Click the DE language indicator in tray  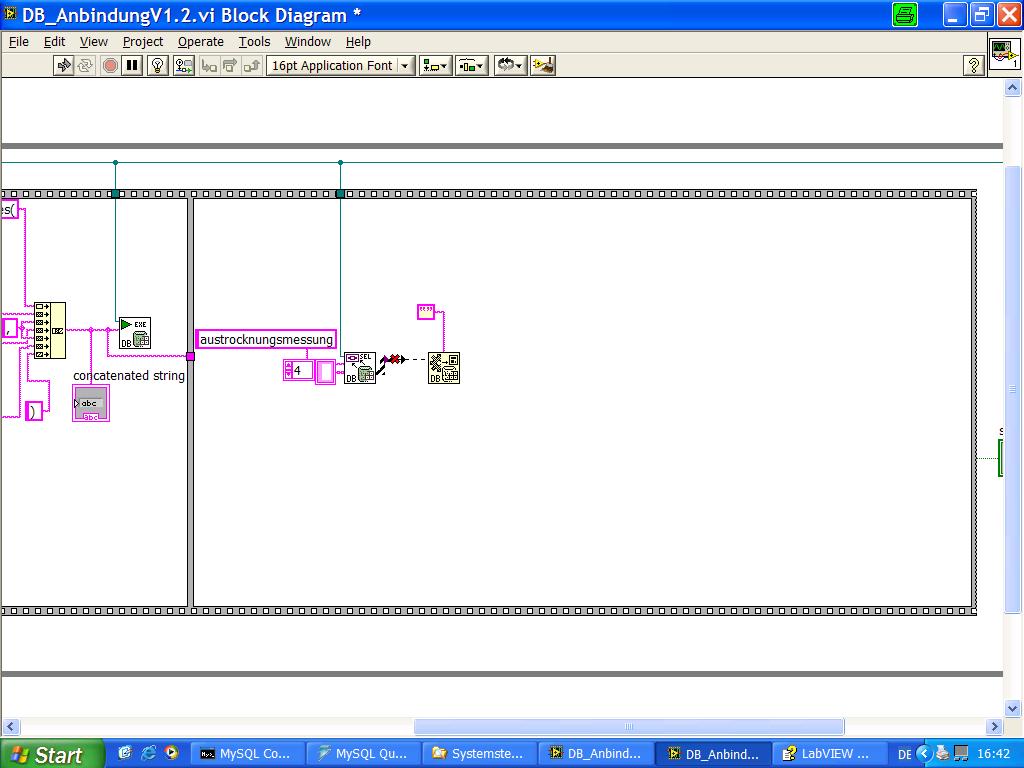pos(904,754)
